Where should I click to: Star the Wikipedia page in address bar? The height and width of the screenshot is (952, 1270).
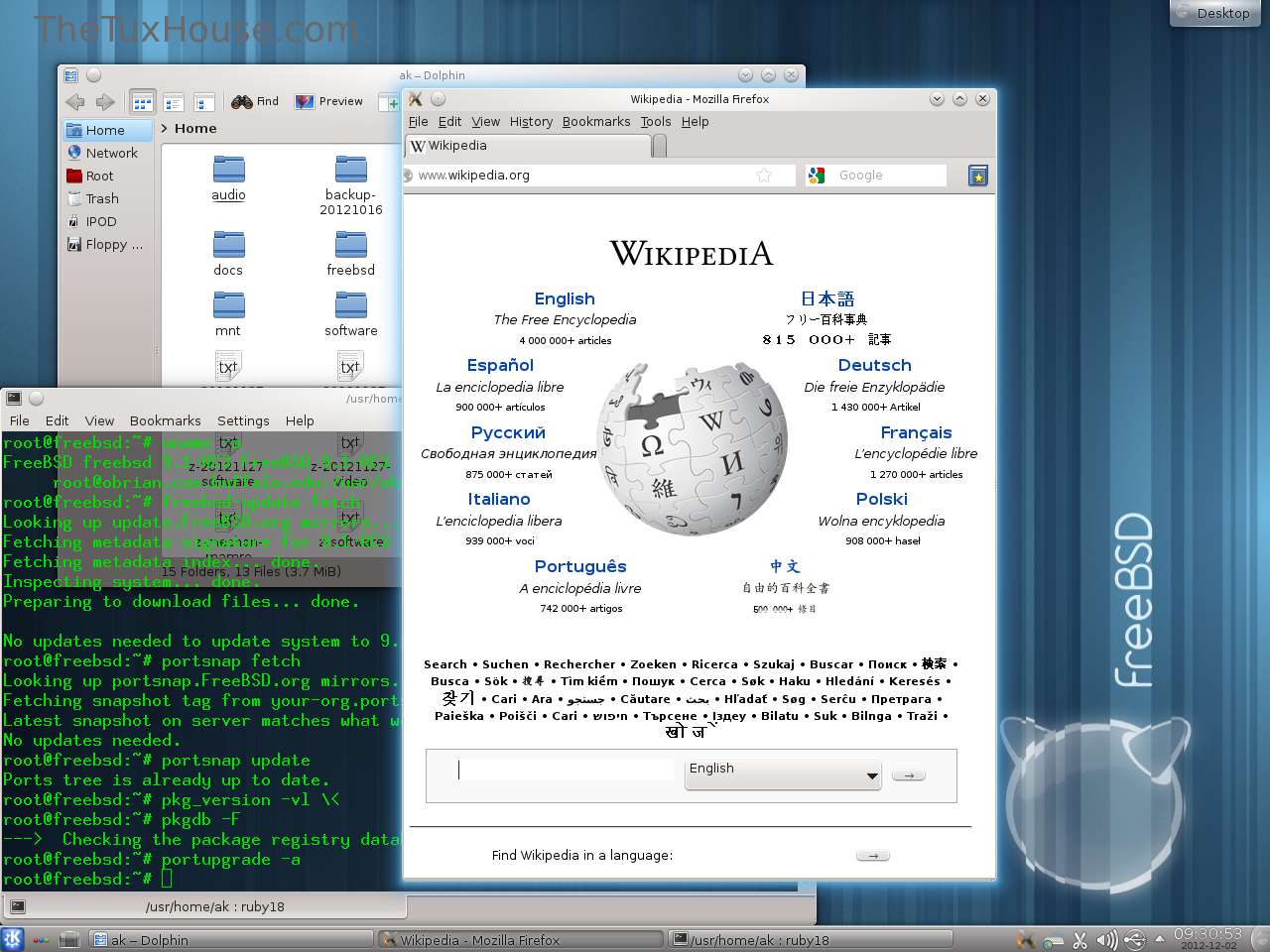pyautogui.click(x=764, y=176)
